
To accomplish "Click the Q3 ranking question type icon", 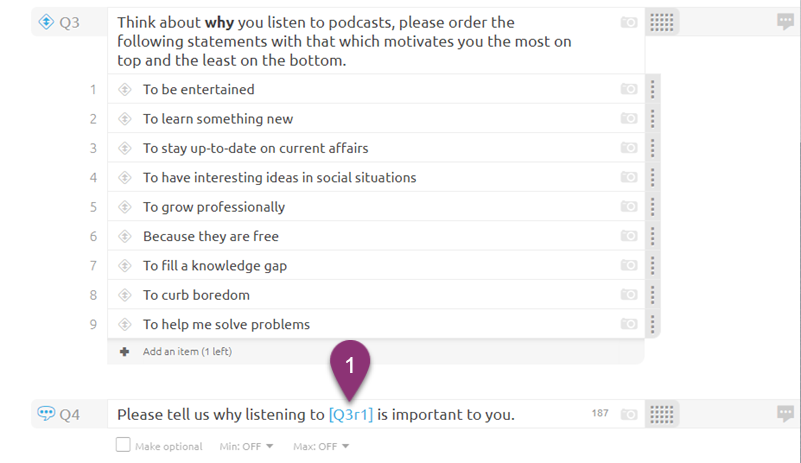I will point(46,22).
